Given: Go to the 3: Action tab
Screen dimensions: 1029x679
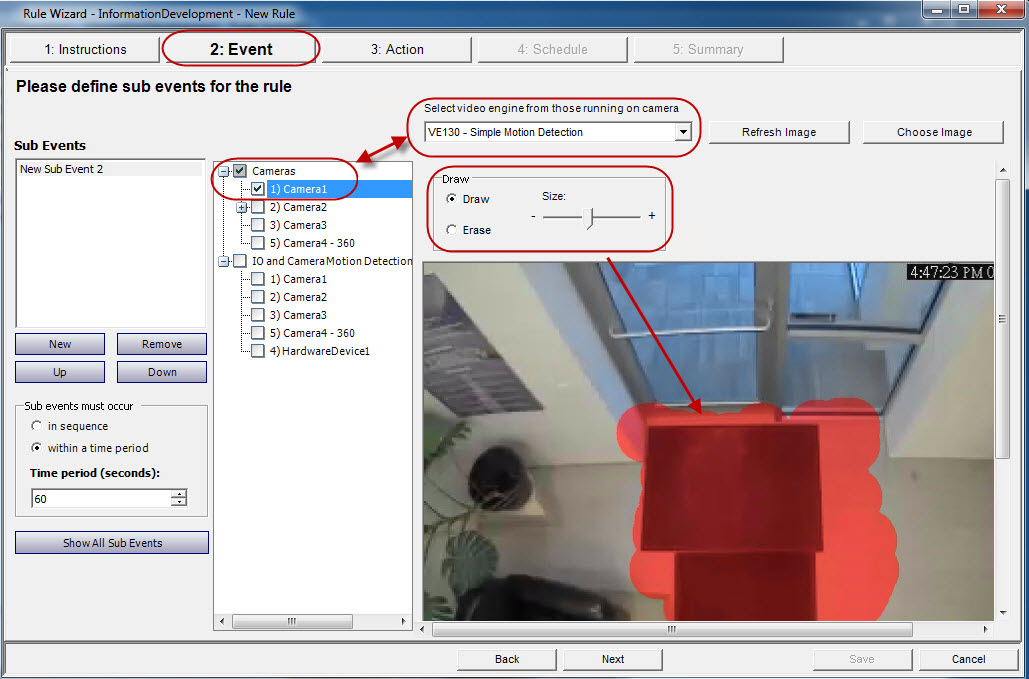Looking at the screenshot, I should pyautogui.click(x=396, y=50).
